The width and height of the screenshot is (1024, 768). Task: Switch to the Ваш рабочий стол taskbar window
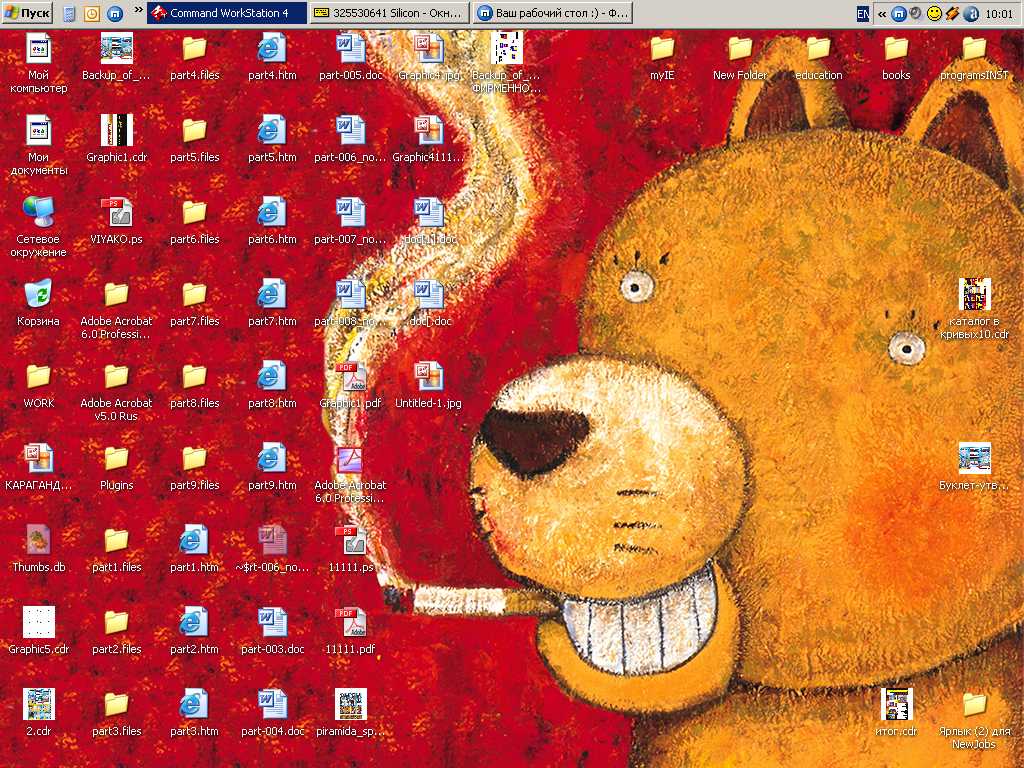click(x=553, y=13)
